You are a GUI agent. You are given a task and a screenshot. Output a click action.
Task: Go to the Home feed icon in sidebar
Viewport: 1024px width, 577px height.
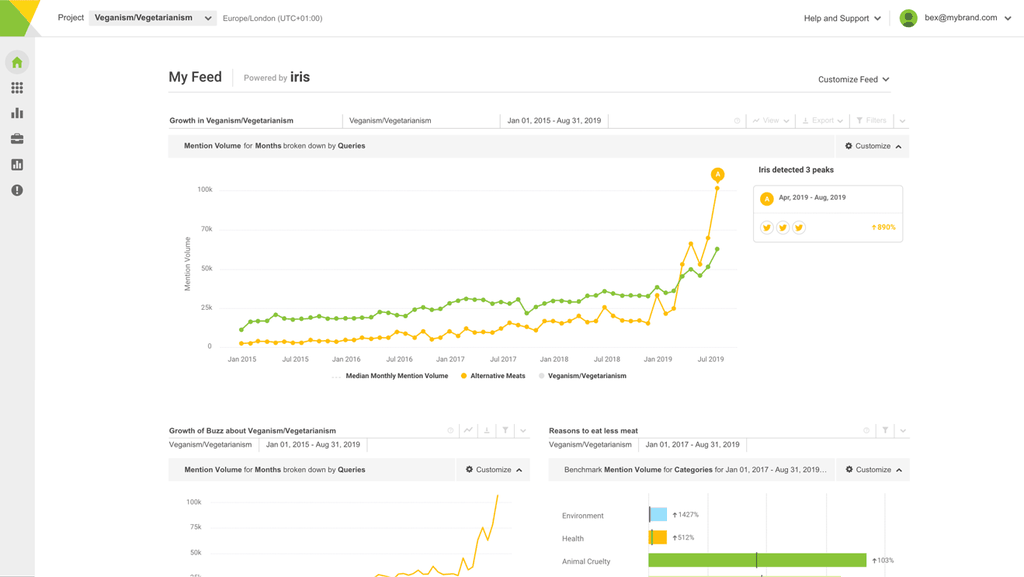(17, 62)
